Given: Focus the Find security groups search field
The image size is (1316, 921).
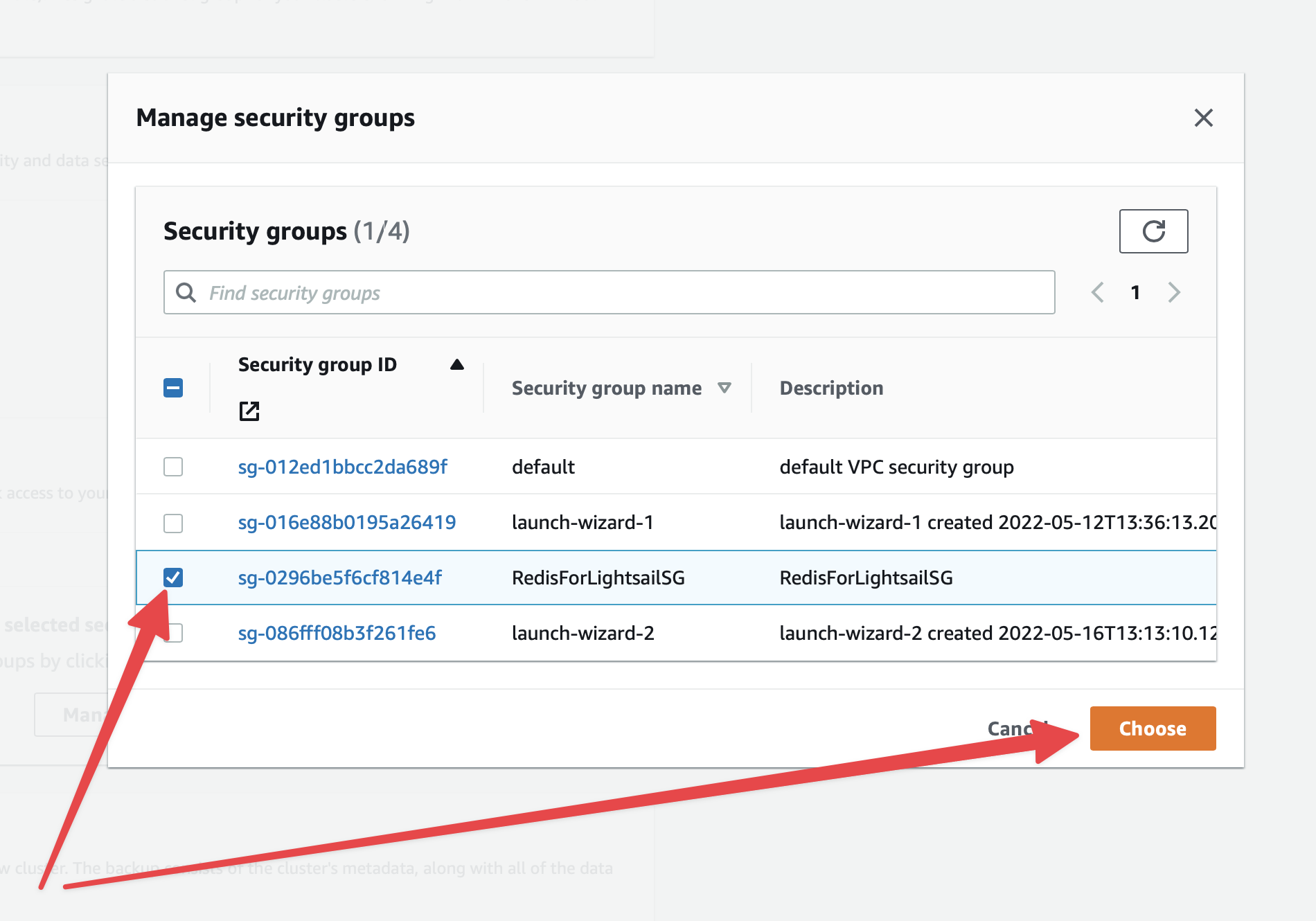Looking at the screenshot, I should coord(610,292).
